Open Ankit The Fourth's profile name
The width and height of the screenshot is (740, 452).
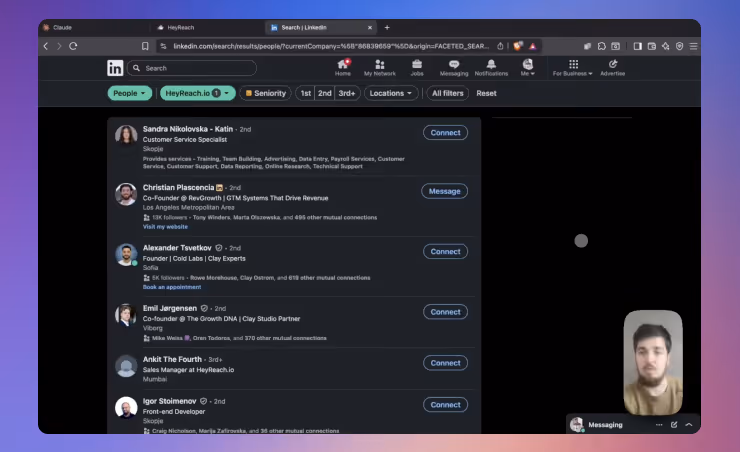pos(172,359)
